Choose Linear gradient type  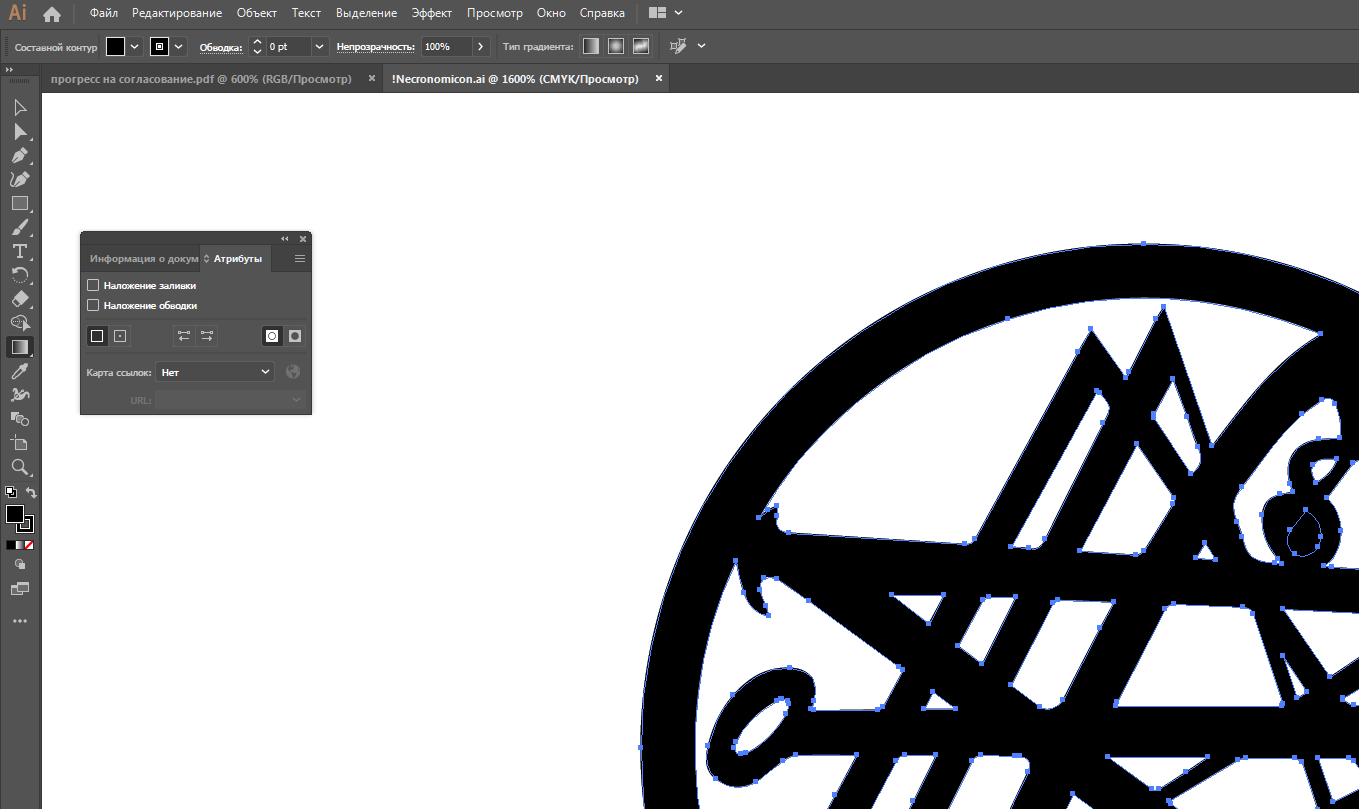pyautogui.click(x=591, y=46)
